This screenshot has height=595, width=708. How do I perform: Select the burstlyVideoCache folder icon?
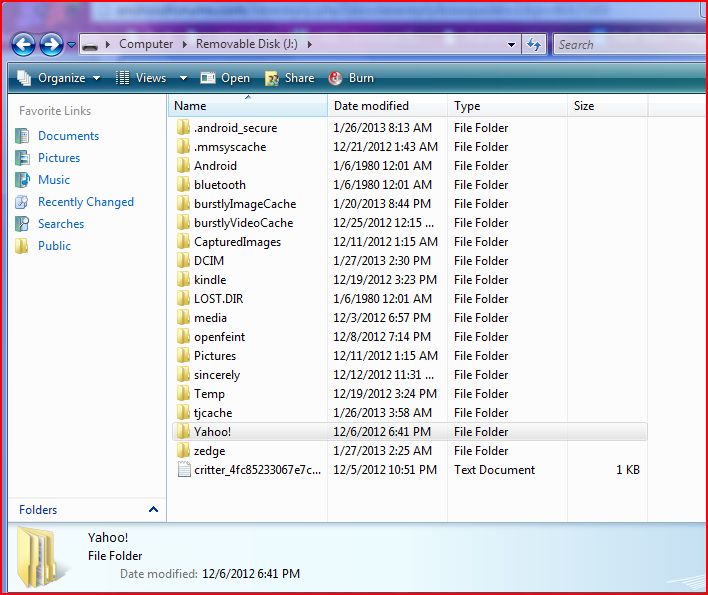pyautogui.click(x=183, y=223)
